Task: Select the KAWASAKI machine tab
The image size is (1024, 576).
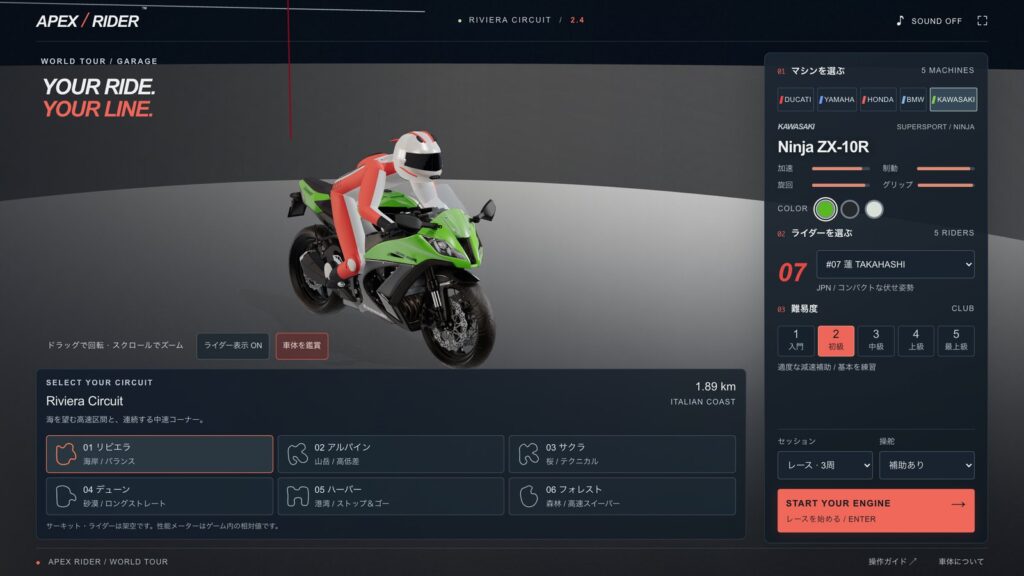Action: coord(953,99)
